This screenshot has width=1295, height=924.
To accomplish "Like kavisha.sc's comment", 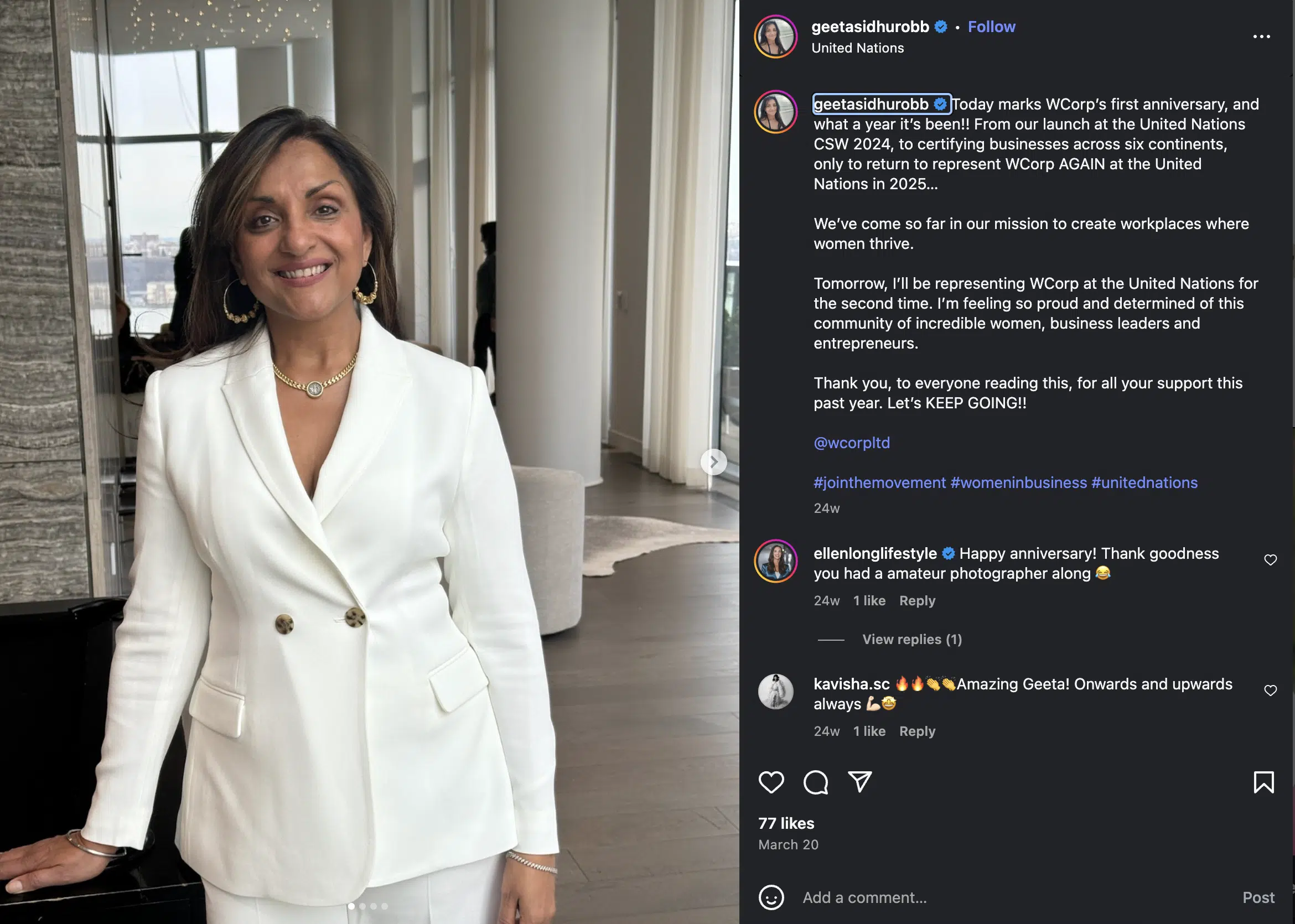I will tap(1271, 690).
